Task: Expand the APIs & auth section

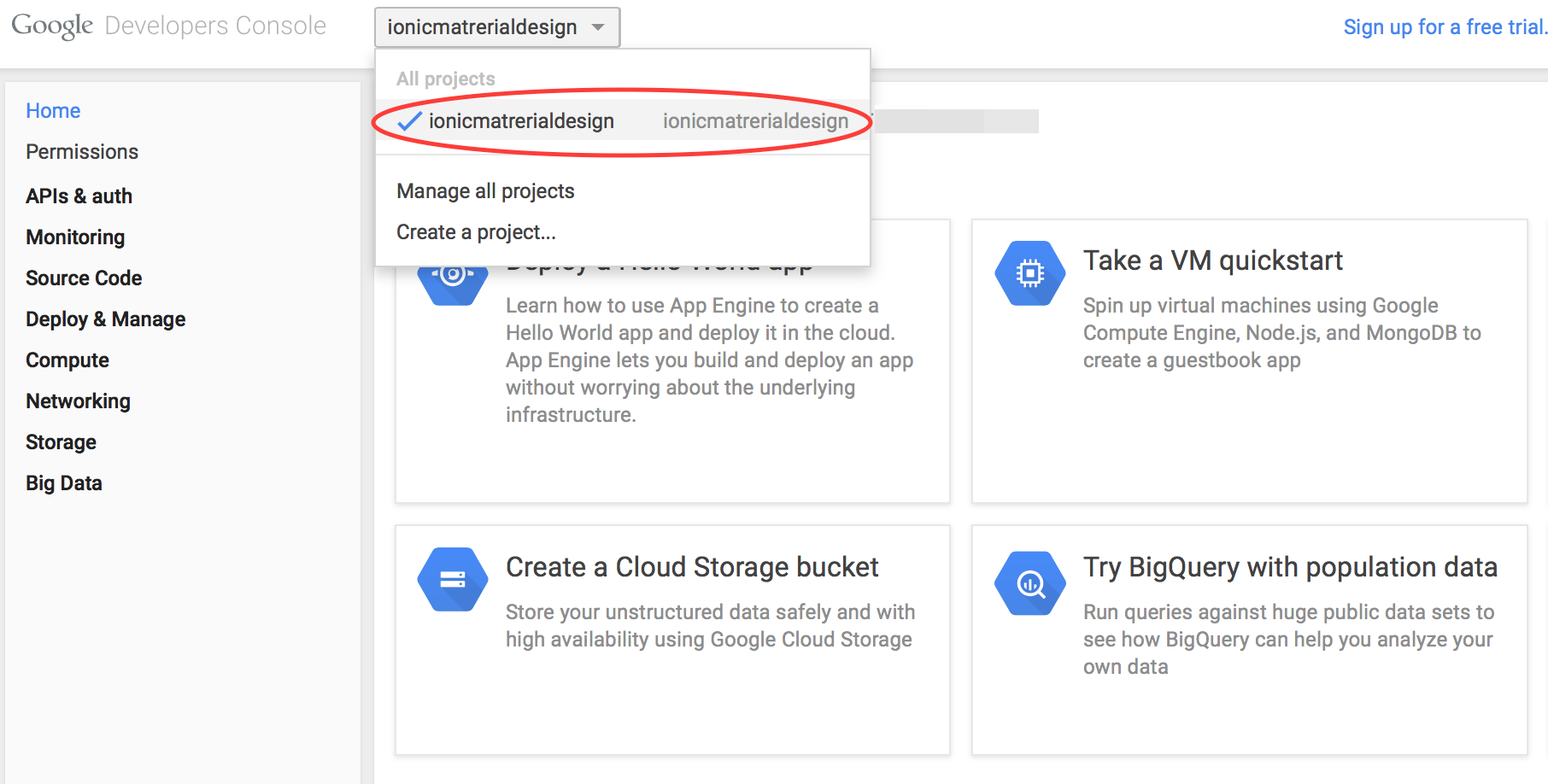Action: click(x=79, y=196)
